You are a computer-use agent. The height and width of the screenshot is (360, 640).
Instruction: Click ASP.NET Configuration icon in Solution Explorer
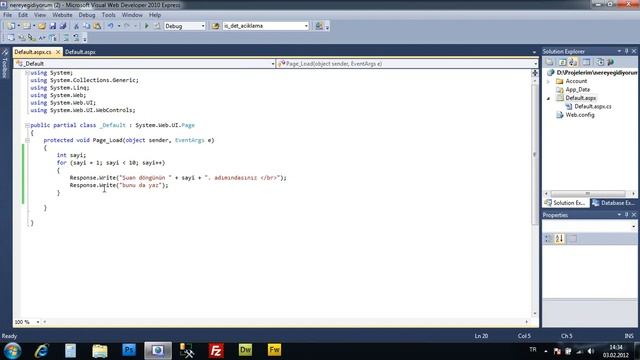coord(611,62)
